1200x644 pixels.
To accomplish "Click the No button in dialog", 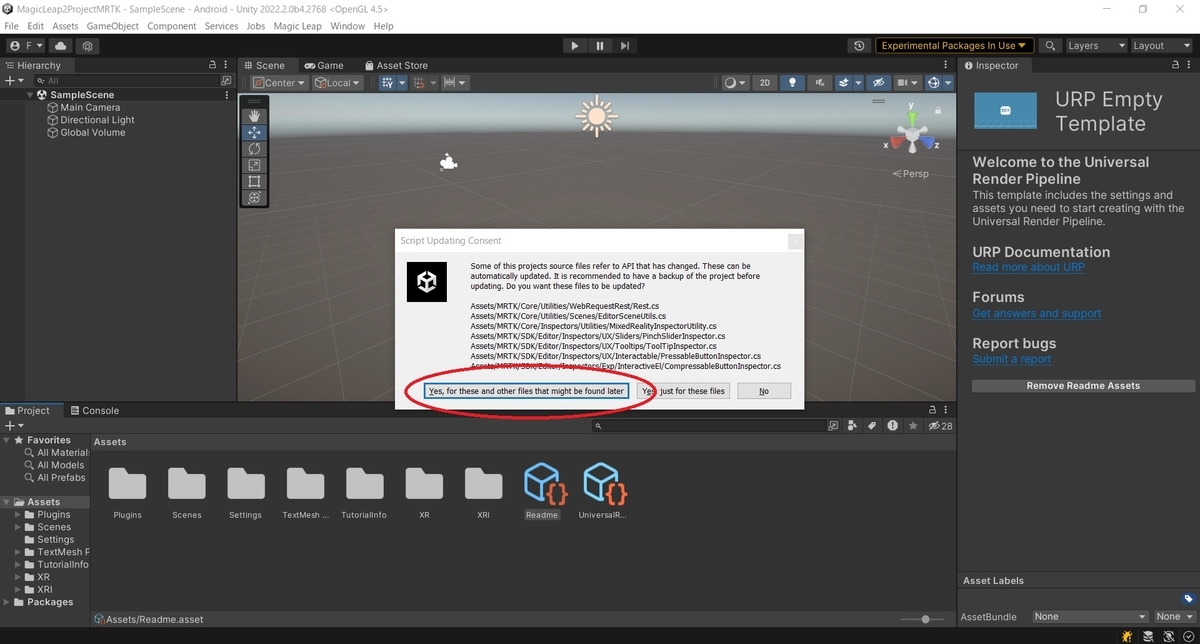I will (x=764, y=391).
